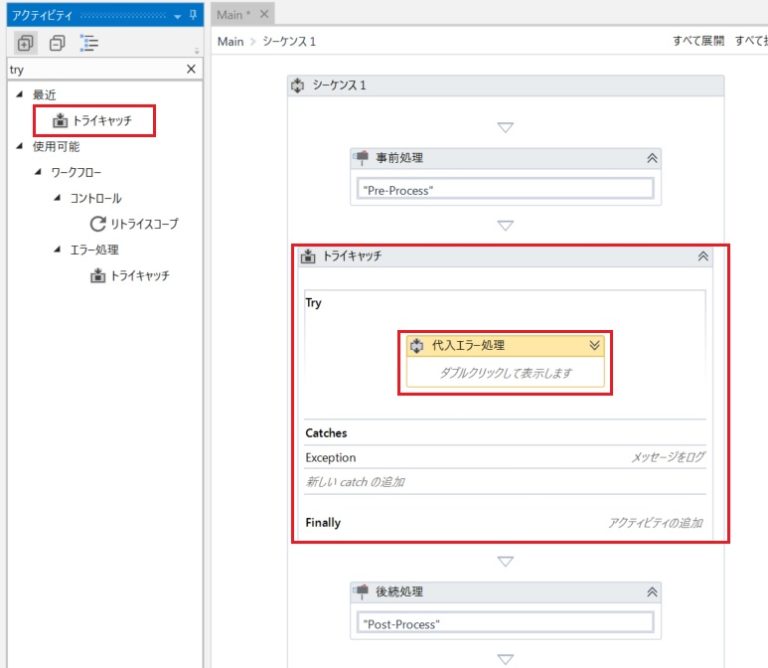Click the tree view list icon

click(x=89, y=43)
